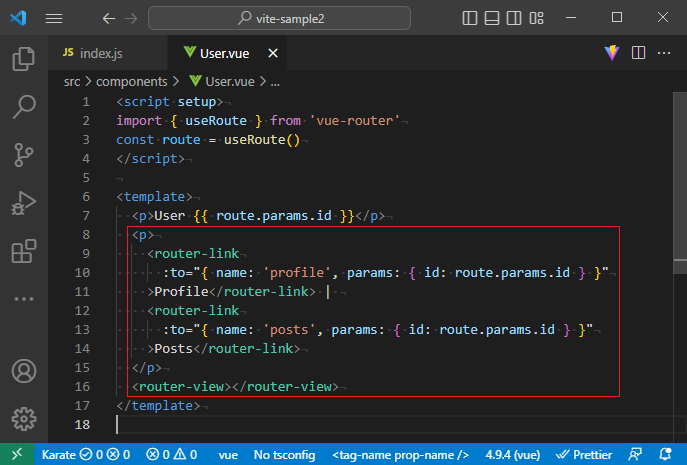
Task: Close the User.vue tab
Action: pos(273,53)
